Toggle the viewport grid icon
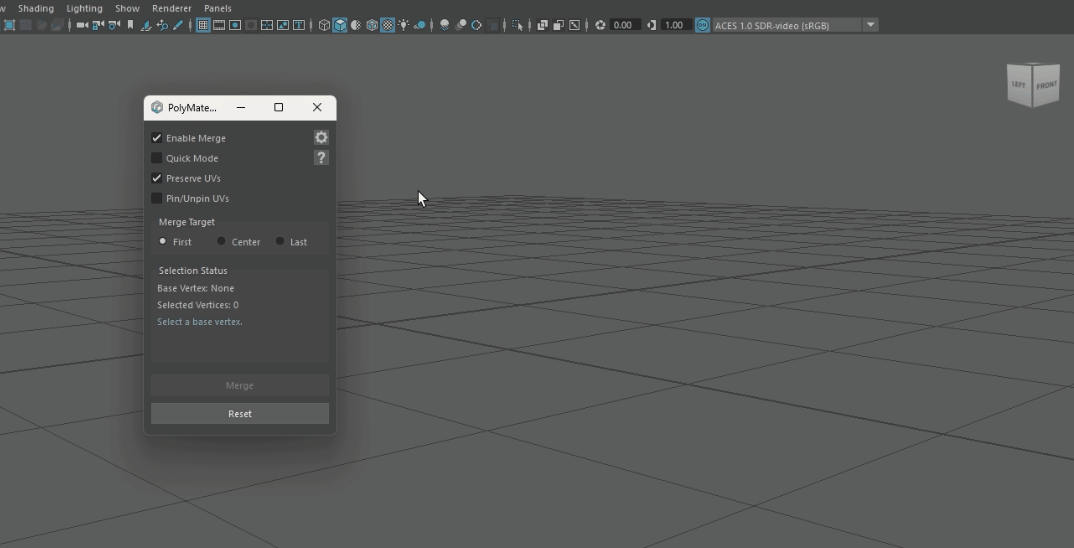The width and height of the screenshot is (1074, 548). click(203, 25)
